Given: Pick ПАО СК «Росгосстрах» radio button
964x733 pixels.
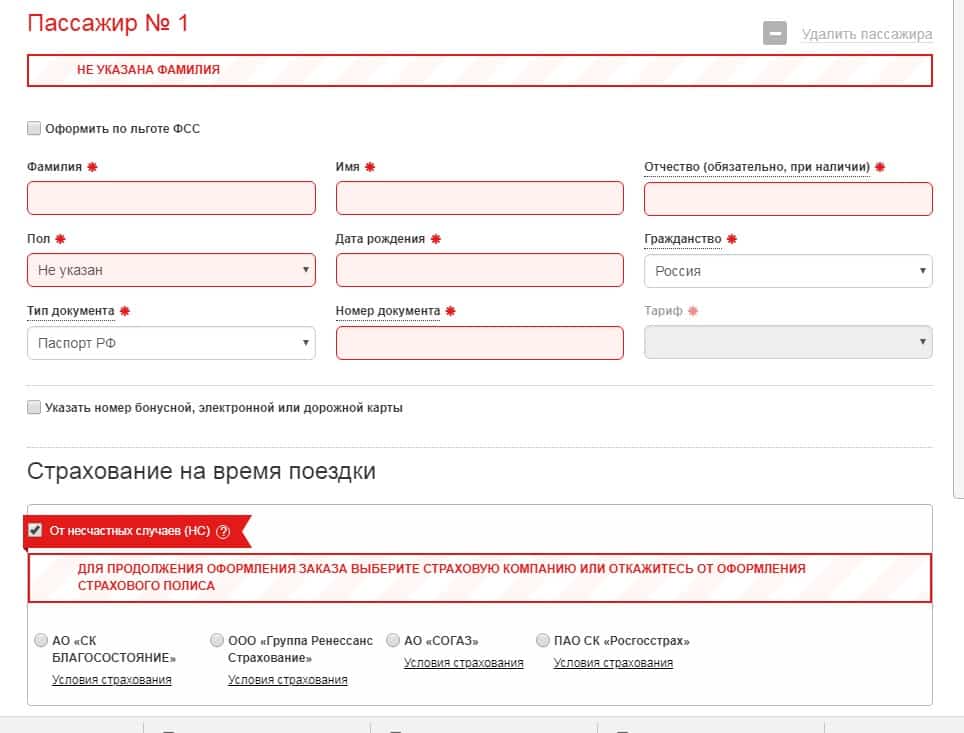Looking at the screenshot, I should 543,640.
